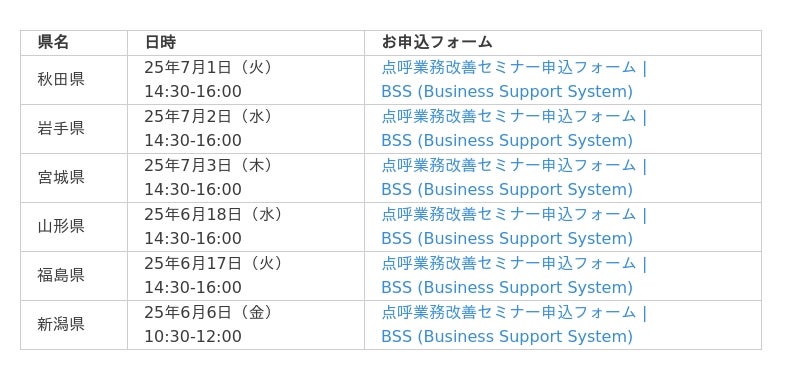Click the 県名 column header

point(53,42)
